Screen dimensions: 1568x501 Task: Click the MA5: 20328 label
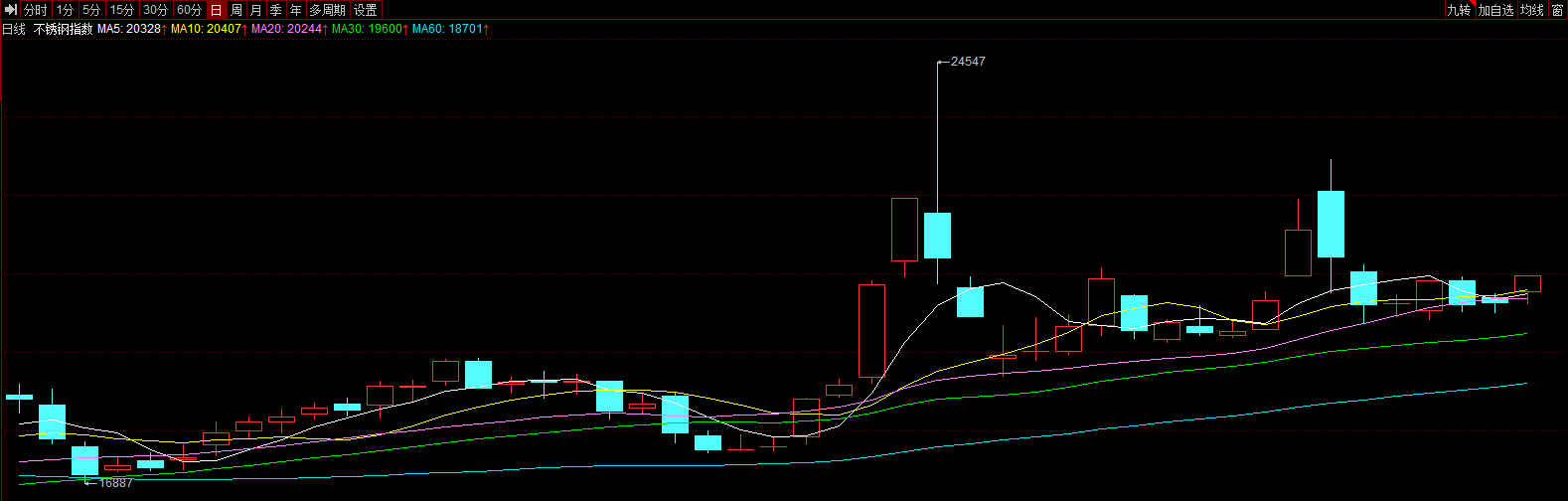[131, 29]
